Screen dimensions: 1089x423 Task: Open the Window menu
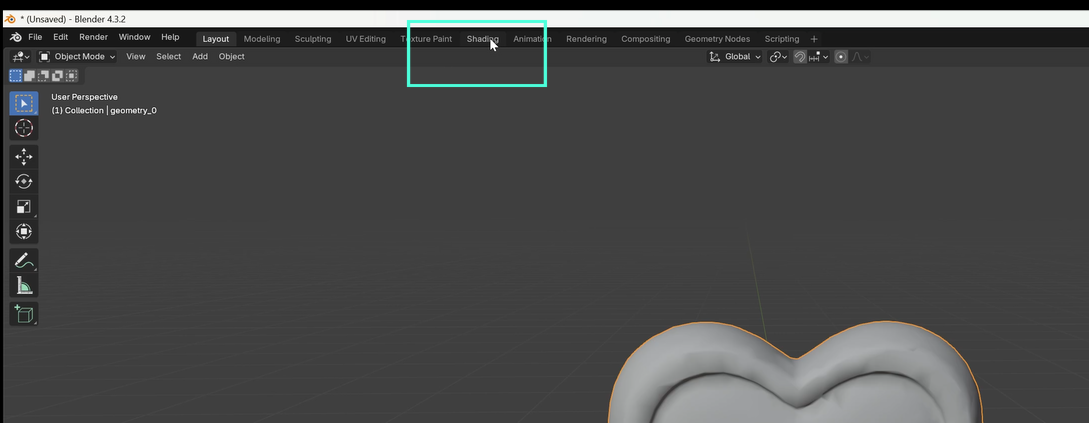pyautogui.click(x=134, y=37)
